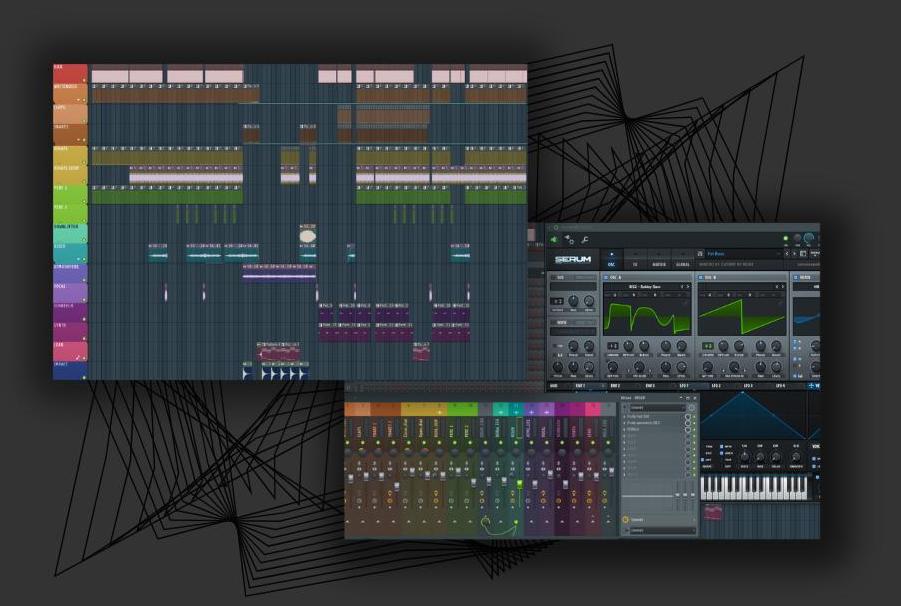Click the OSC B waveform display

tap(743, 316)
